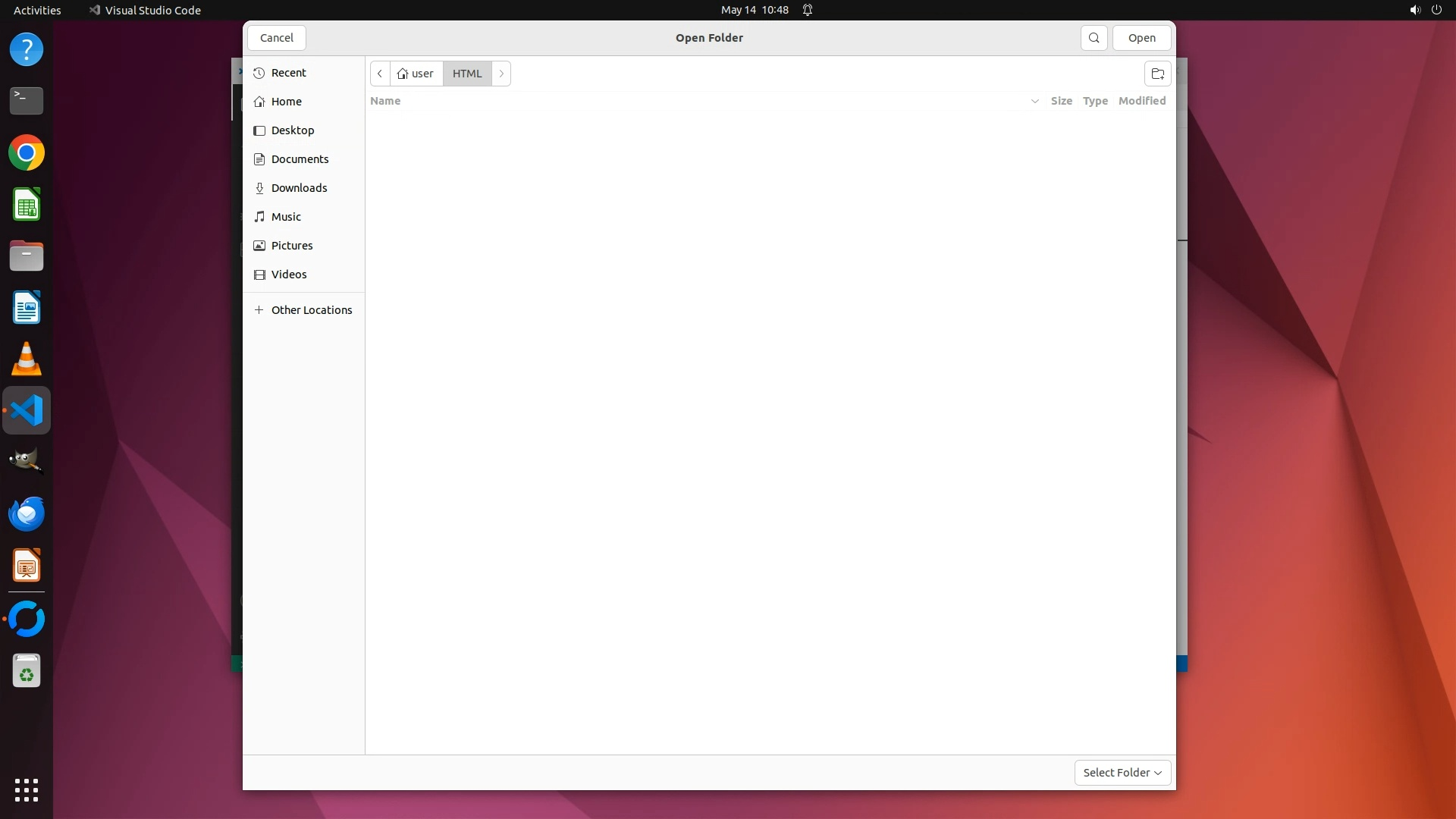Go forward with the right arrow path button
1456x819 pixels.
coord(501,74)
